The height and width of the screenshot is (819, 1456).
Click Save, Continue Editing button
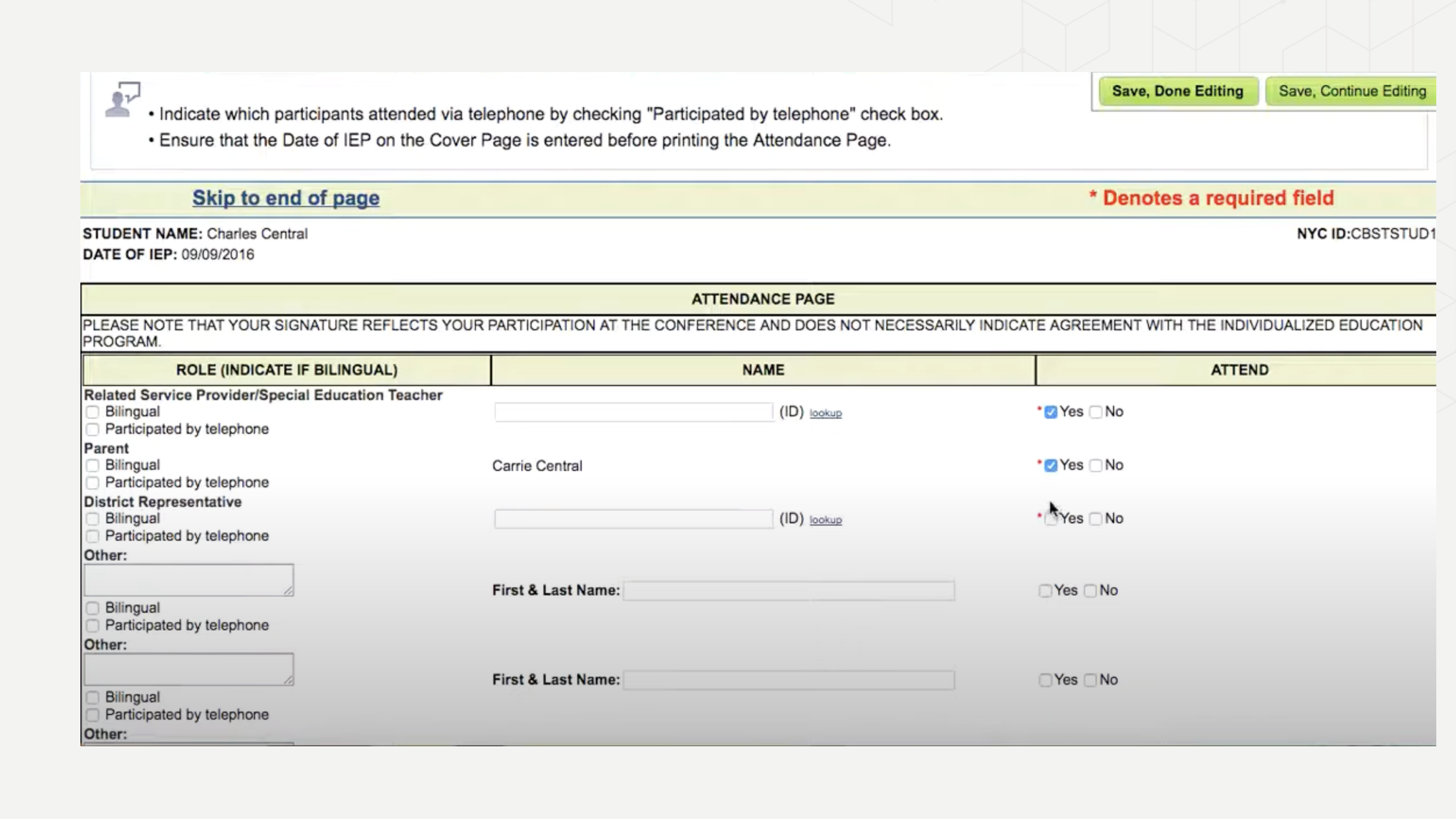1351,91
